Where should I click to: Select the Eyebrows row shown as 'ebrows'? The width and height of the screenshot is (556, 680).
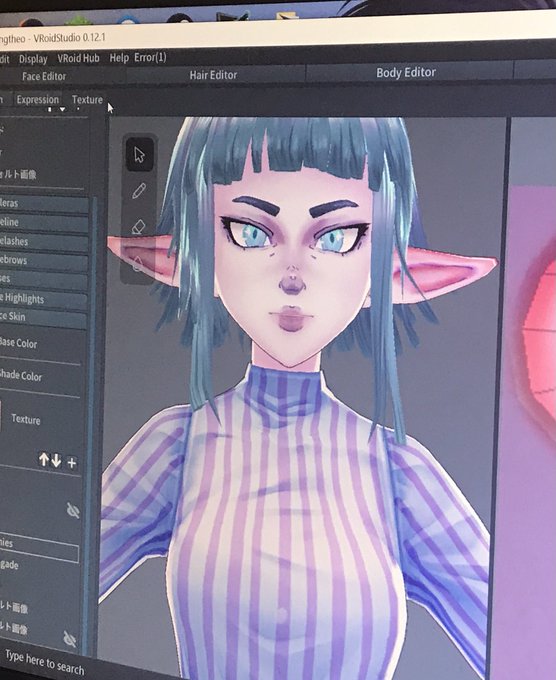pos(43,260)
